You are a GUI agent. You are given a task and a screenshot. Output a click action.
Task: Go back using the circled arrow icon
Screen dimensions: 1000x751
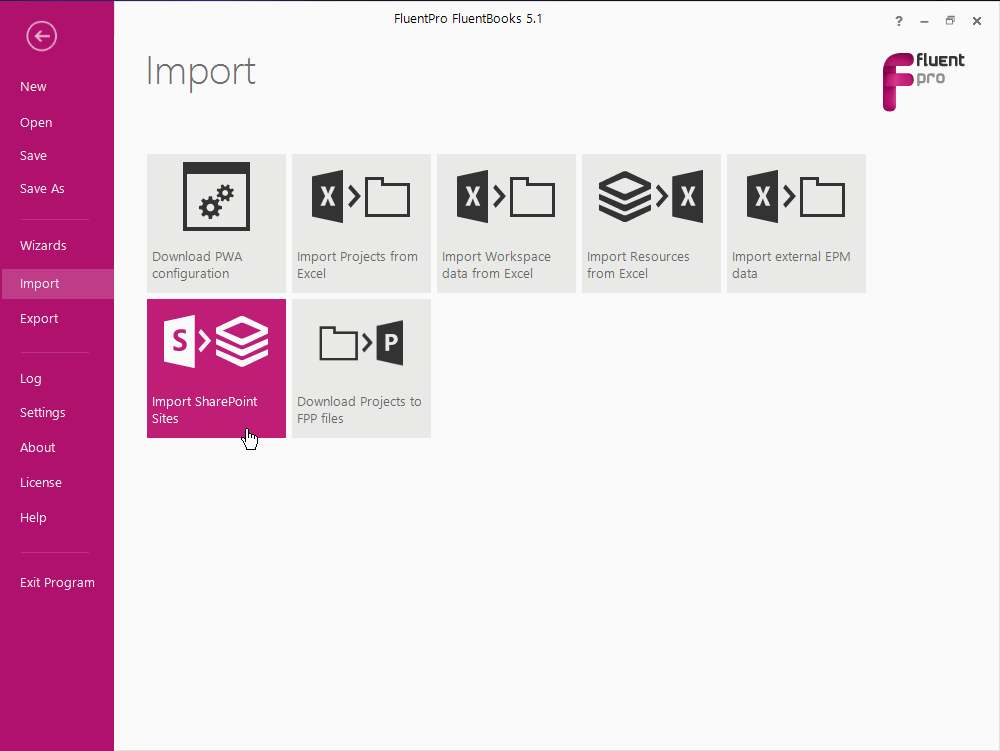(41, 36)
